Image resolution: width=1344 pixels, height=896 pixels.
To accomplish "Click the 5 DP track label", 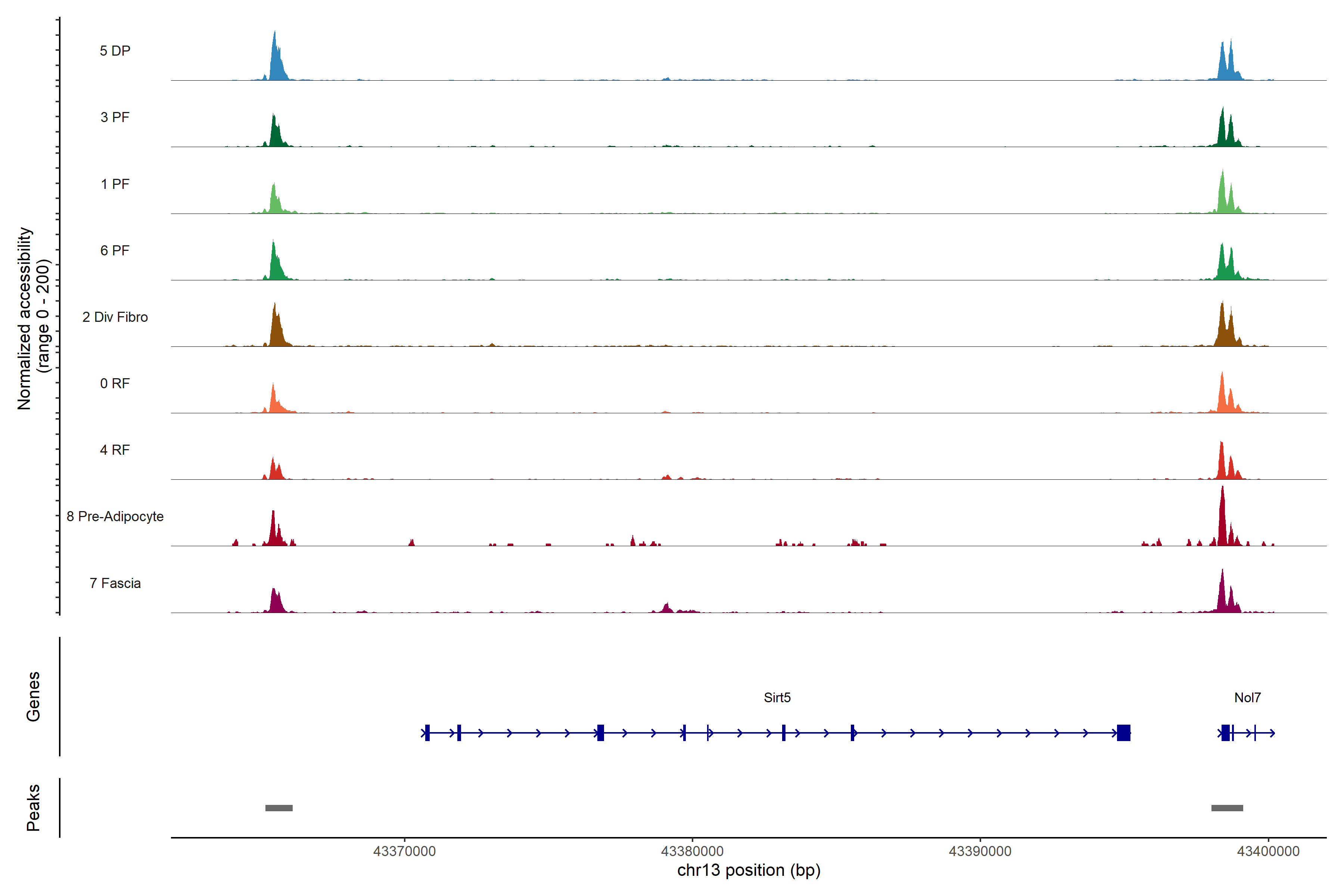I will point(115,51).
